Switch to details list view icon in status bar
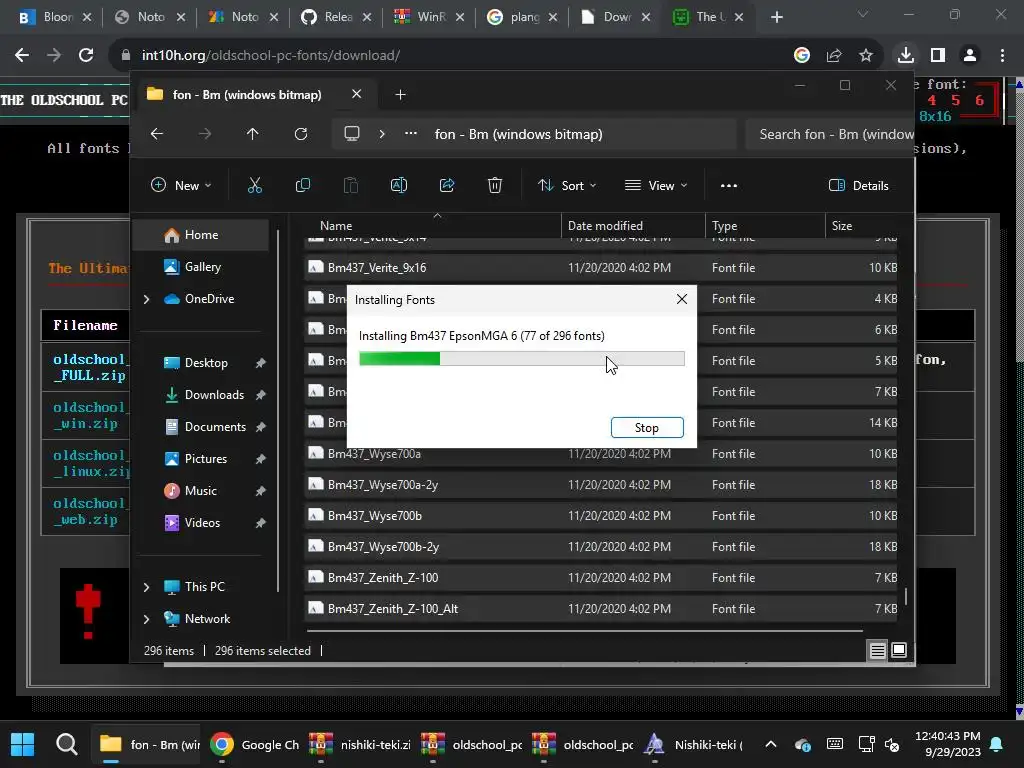 878,650
